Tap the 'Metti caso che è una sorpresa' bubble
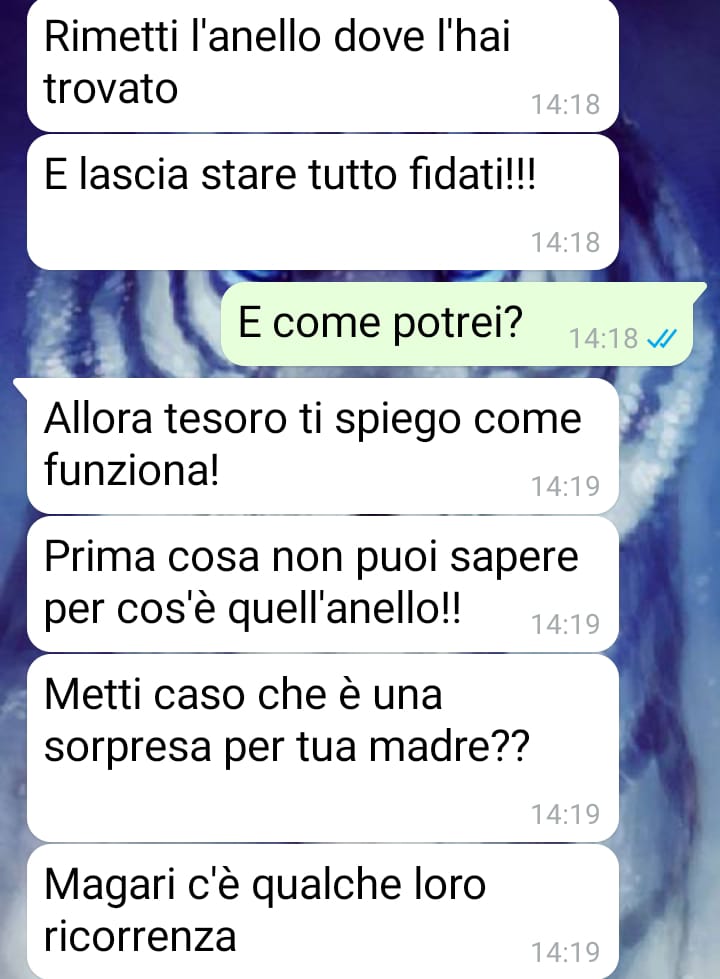720x979 pixels. point(323,748)
